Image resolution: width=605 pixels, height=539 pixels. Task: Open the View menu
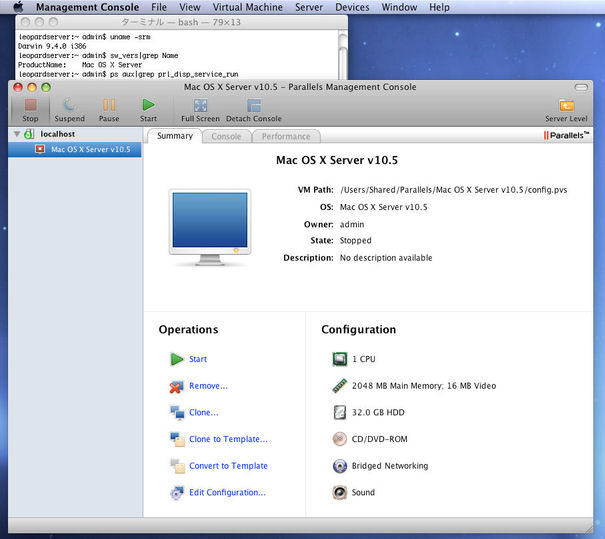(x=189, y=7)
